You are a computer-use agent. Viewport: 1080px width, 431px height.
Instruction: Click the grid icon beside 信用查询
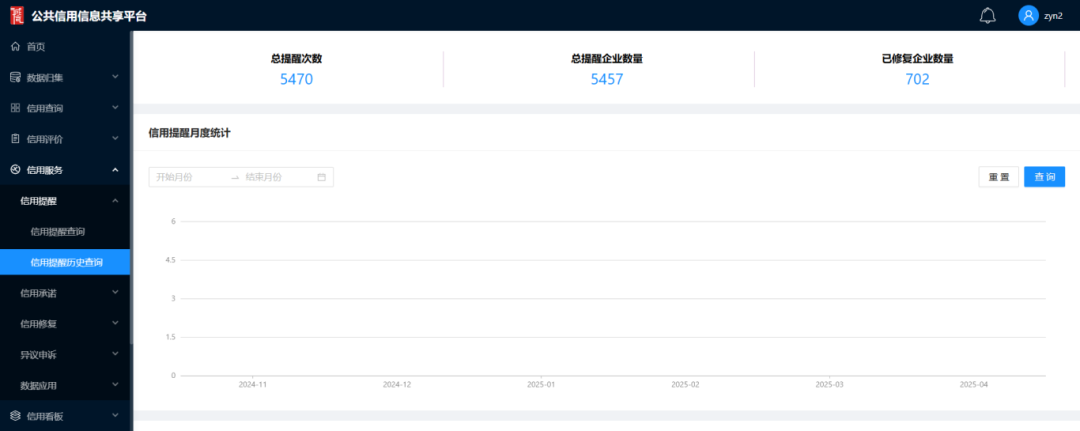click(15, 108)
